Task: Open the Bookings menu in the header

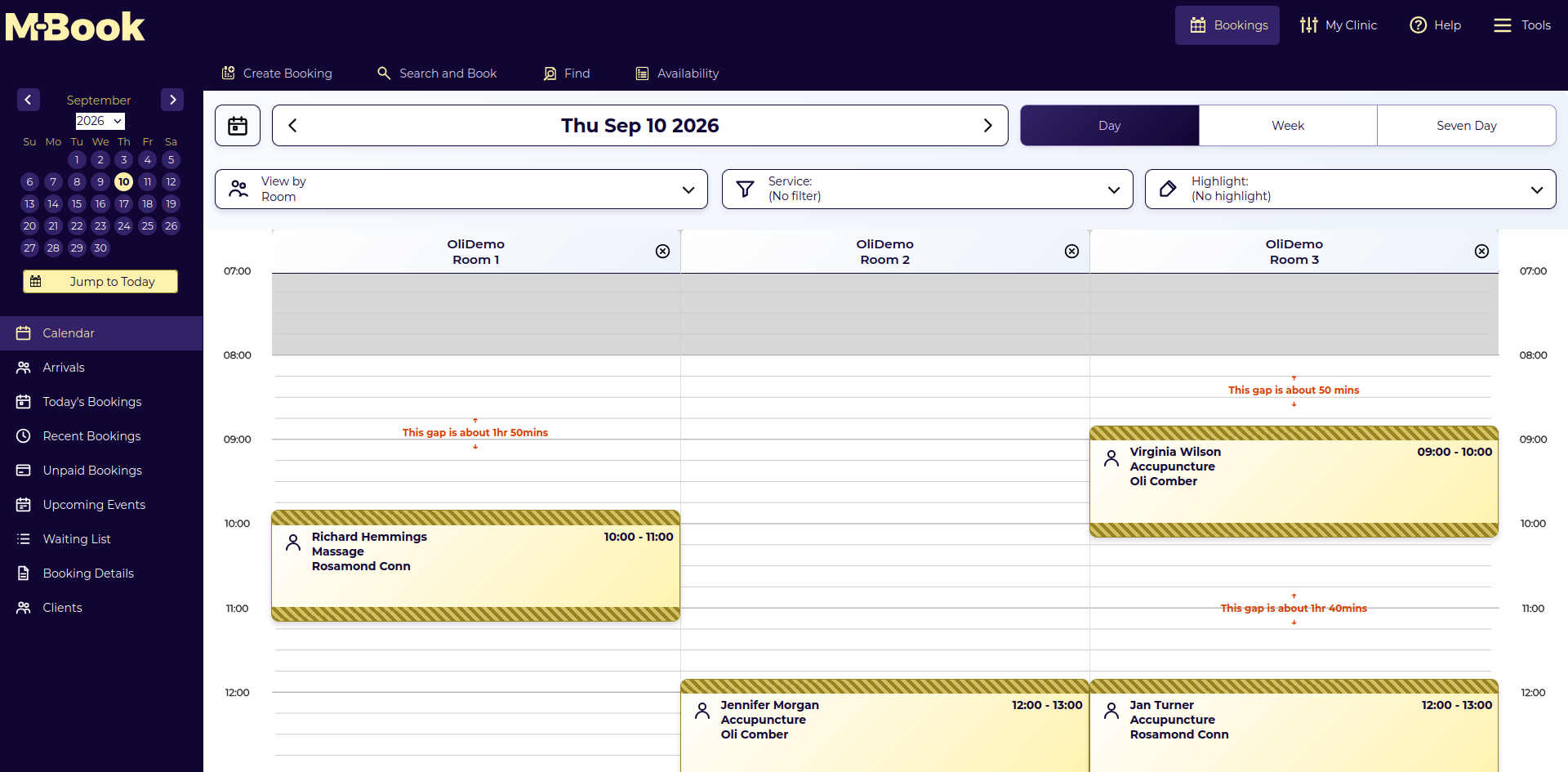Action: coord(1227,25)
